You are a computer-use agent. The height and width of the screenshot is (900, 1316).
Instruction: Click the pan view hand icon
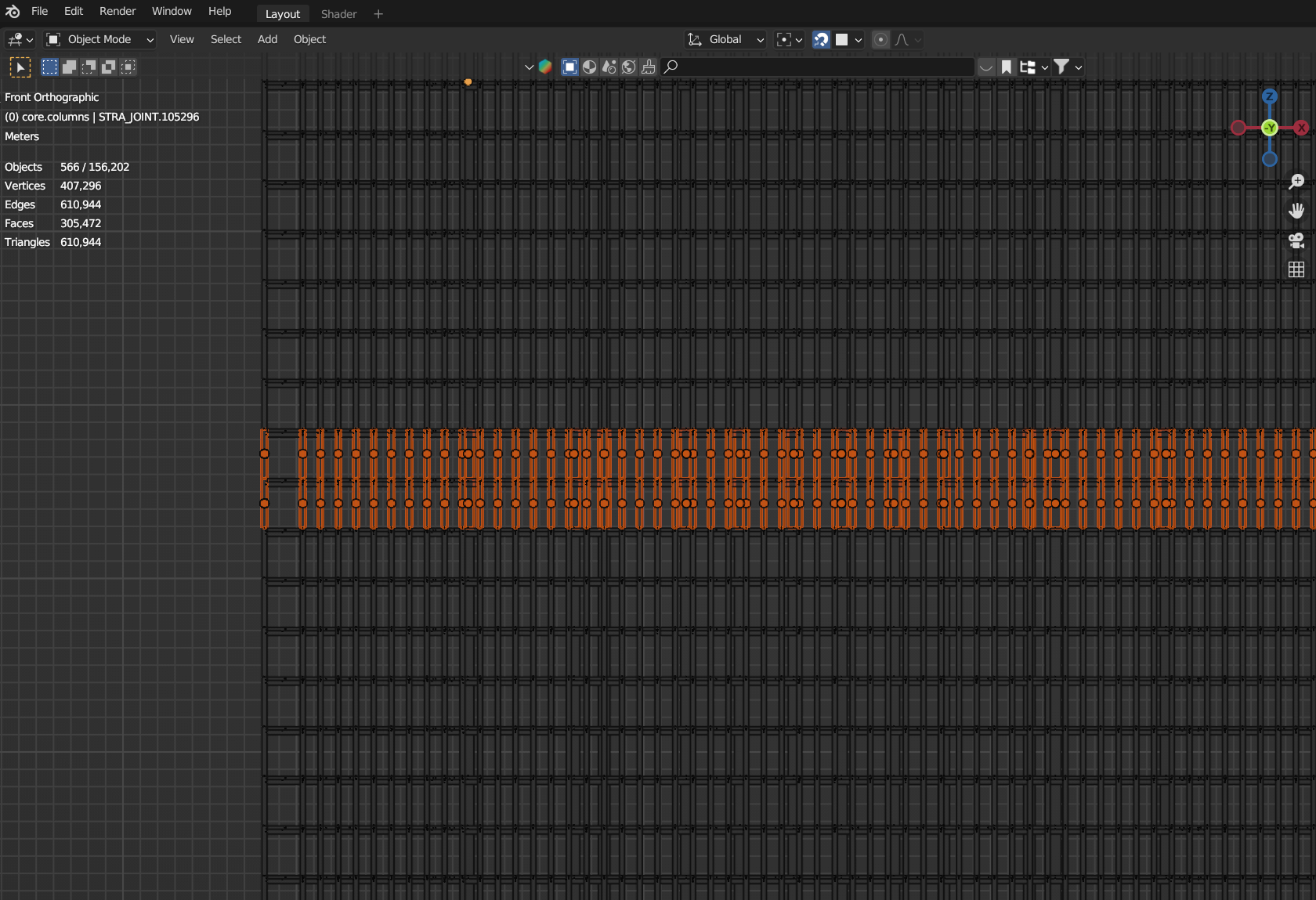pyautogui.click(x=1296, y=211)
